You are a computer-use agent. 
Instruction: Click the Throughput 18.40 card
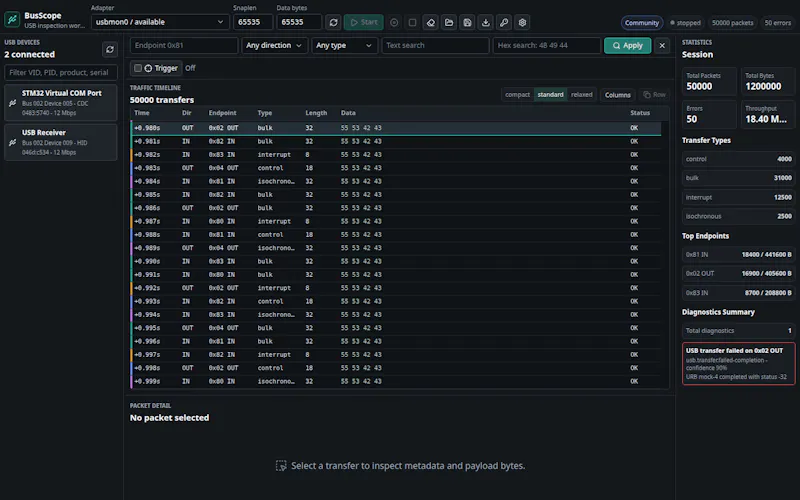[x=768, y=114]
